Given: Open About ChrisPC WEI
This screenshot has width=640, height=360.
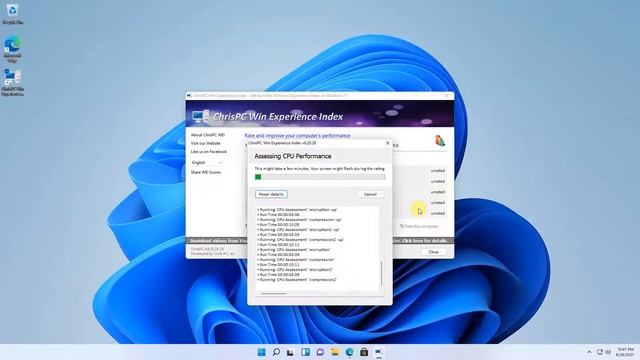Looking at the screenshot, I should pos(208,135).
